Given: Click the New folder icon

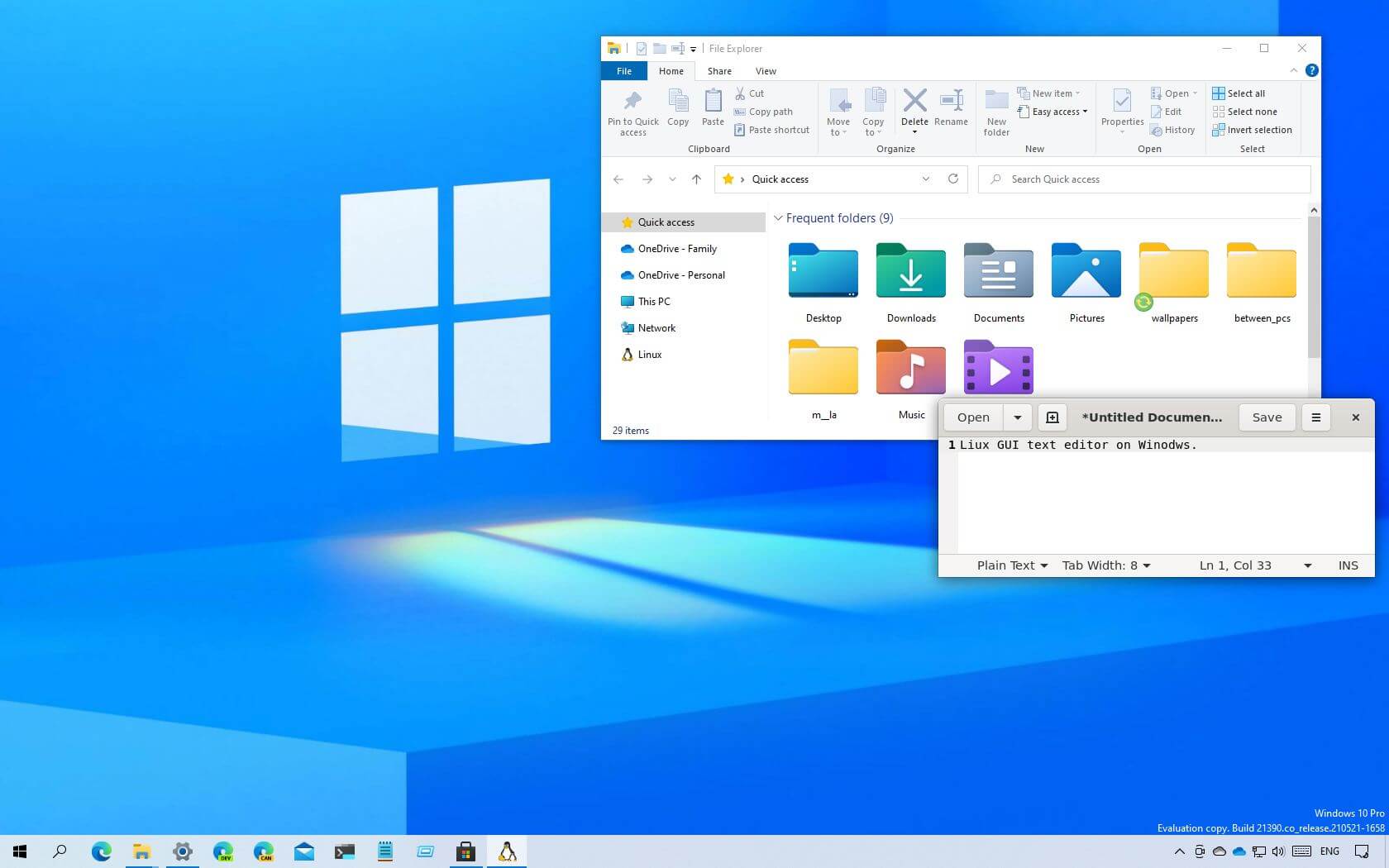Looking at the screenshot, I should coord(996,110).
